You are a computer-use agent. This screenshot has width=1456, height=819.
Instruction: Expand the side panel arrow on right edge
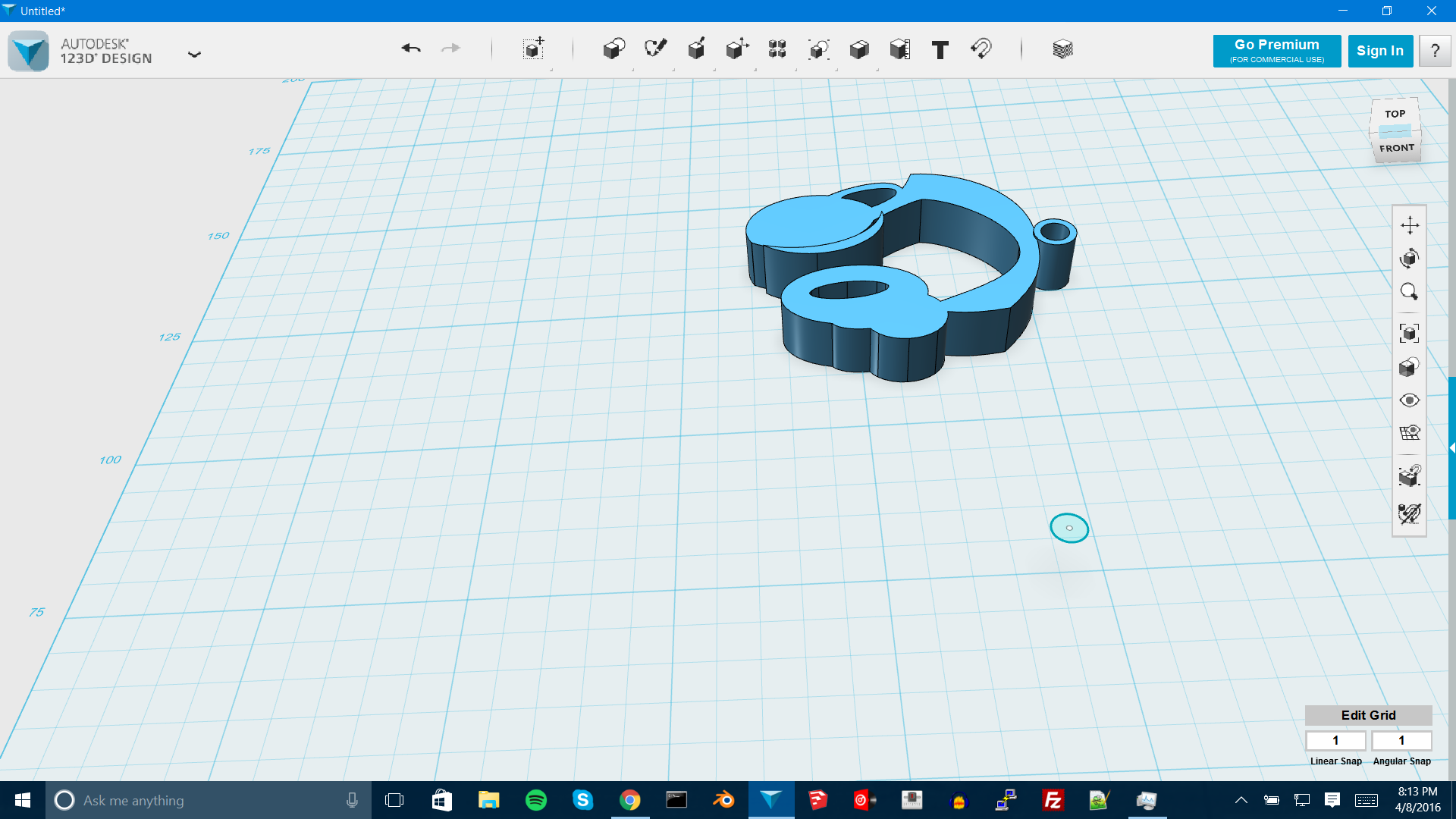point(1452,448)
